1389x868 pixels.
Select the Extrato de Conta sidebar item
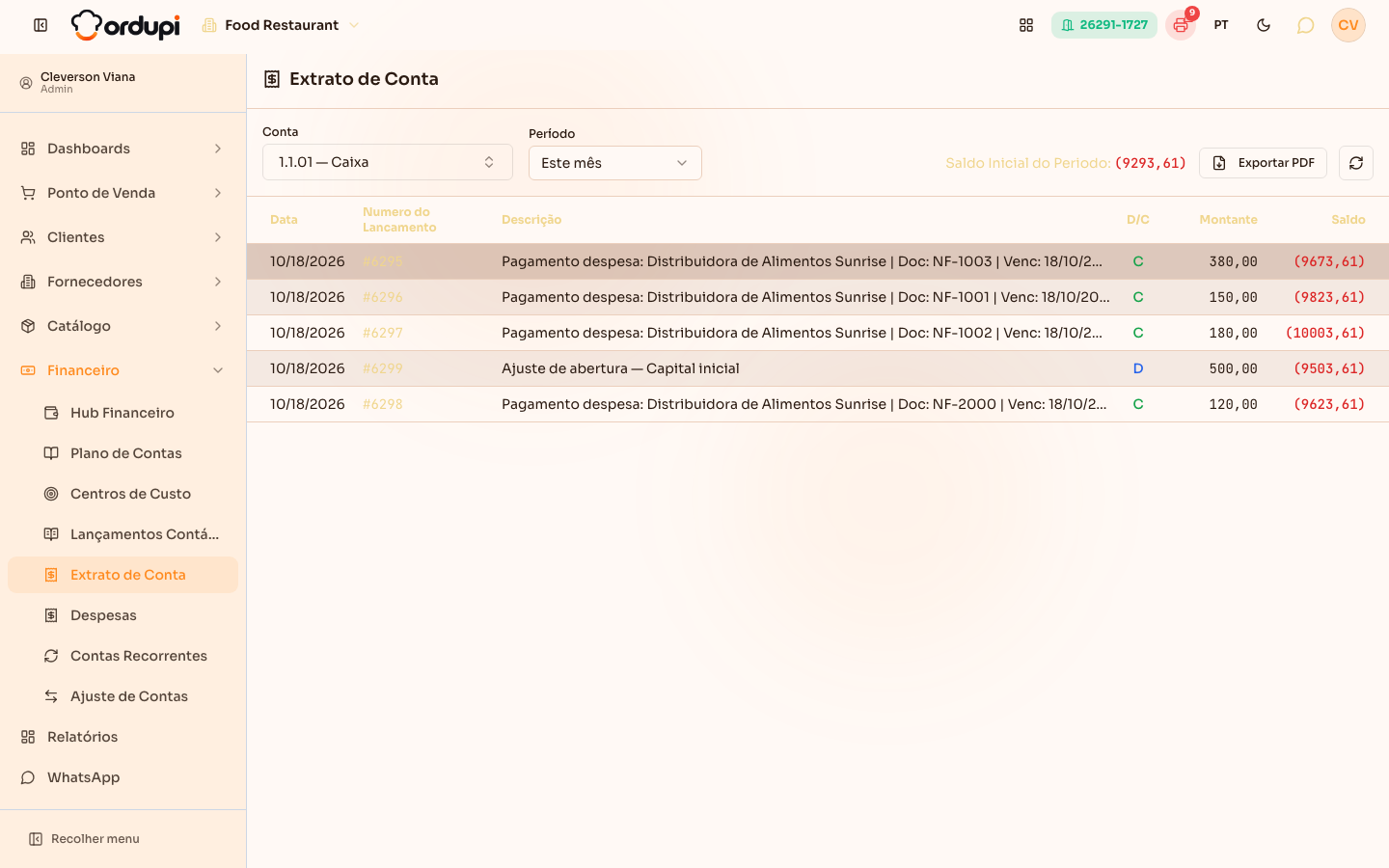(123, 575)
